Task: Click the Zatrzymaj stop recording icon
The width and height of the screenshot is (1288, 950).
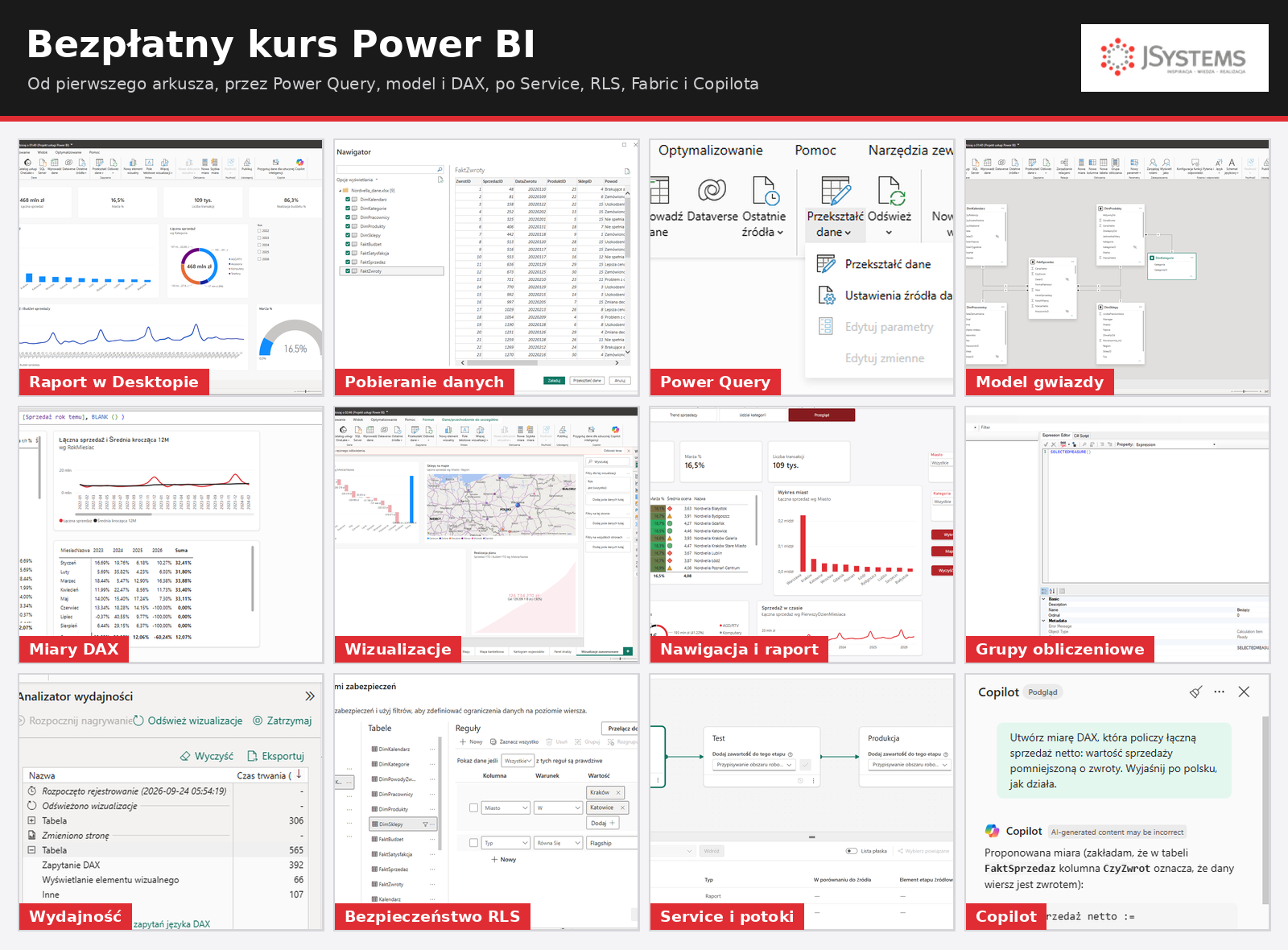Action: [258, 721]
